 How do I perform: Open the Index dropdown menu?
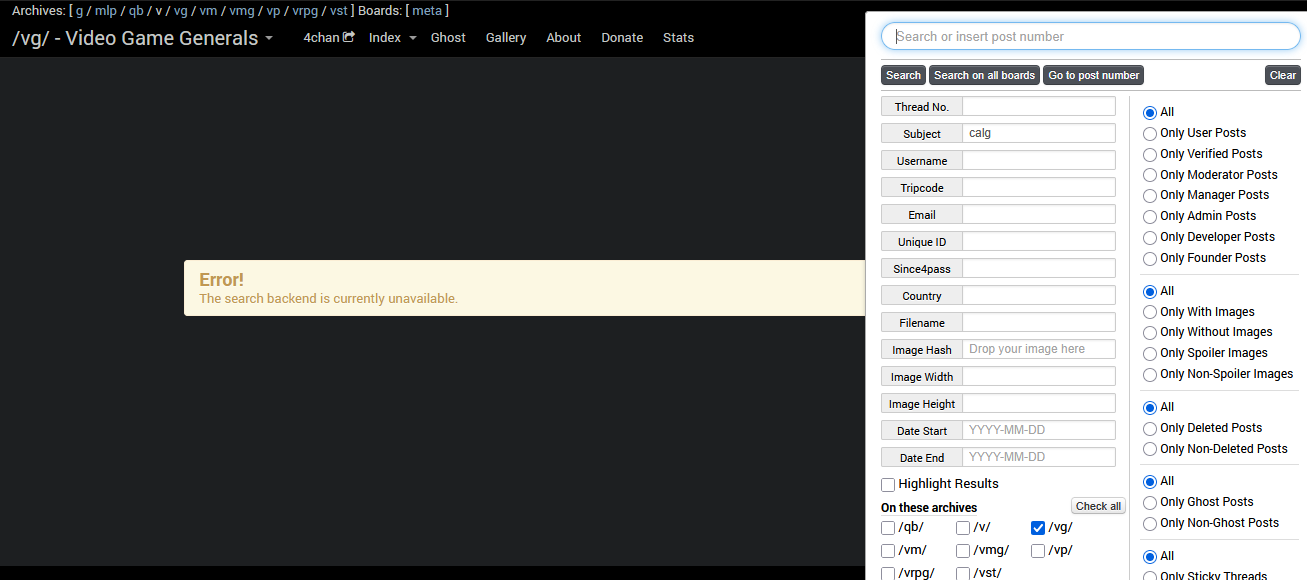tap(392, 38)
